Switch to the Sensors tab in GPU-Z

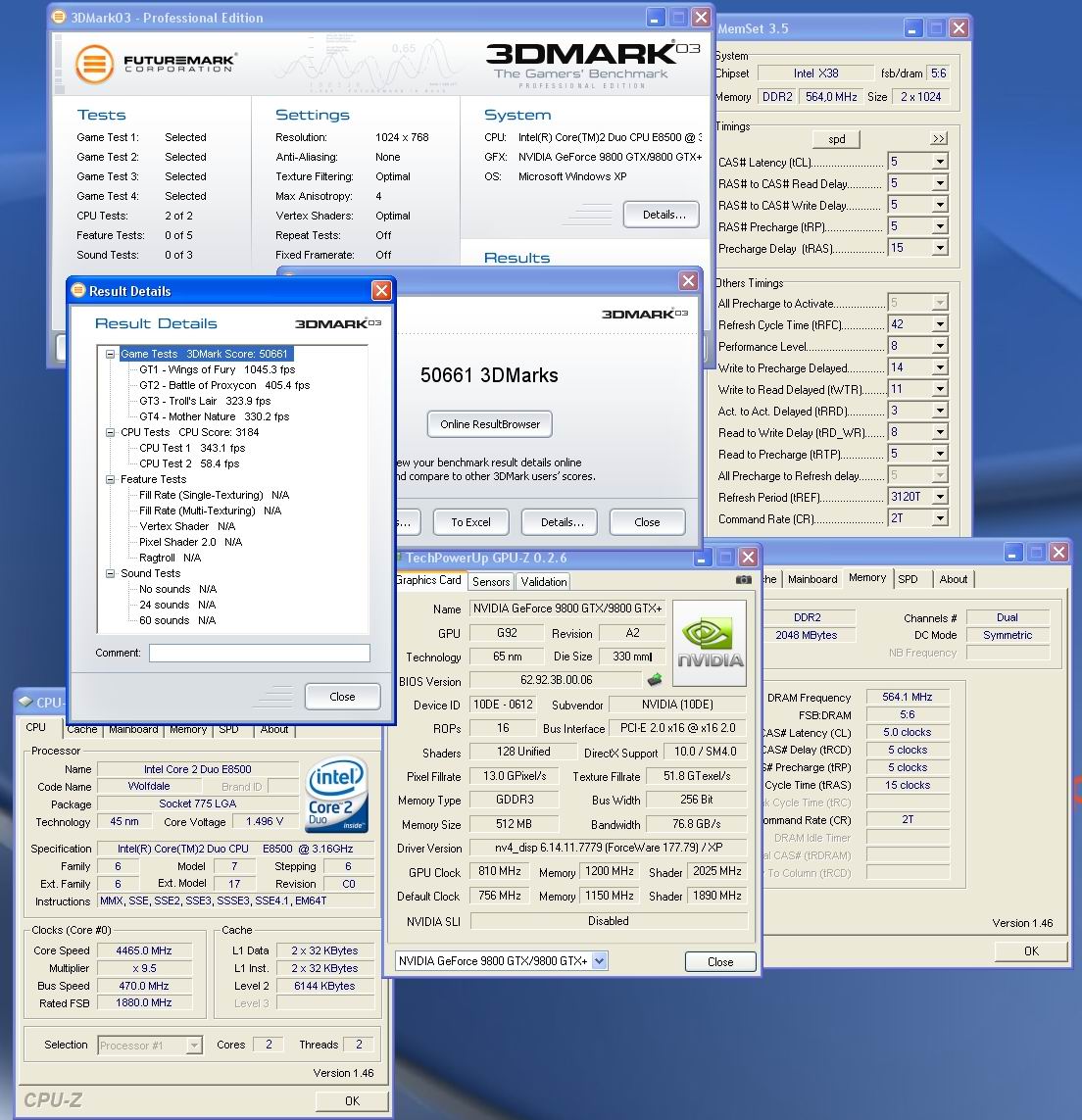click(491, 581)
